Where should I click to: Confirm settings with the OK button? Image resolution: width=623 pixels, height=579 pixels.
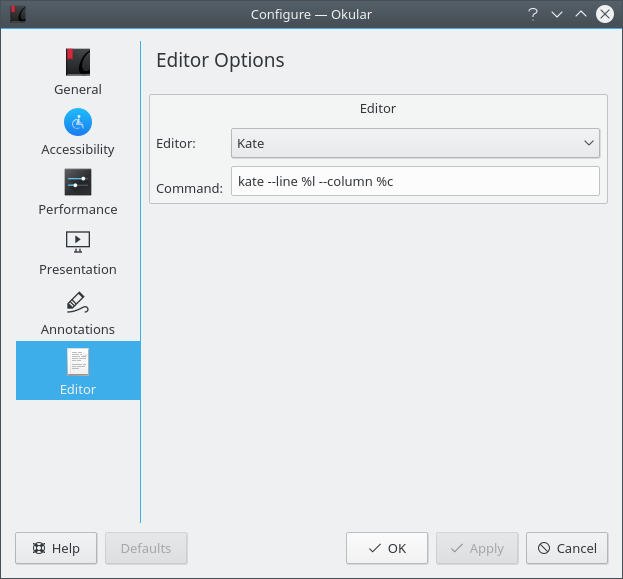[387, 548]
